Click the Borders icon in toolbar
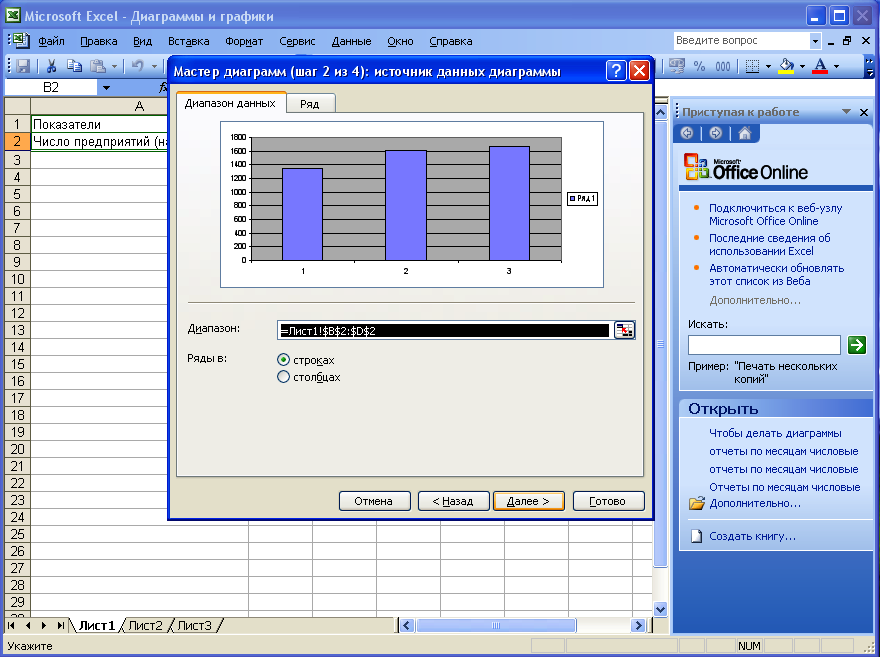This screenshot has height=657, width=880. (752, 66)
